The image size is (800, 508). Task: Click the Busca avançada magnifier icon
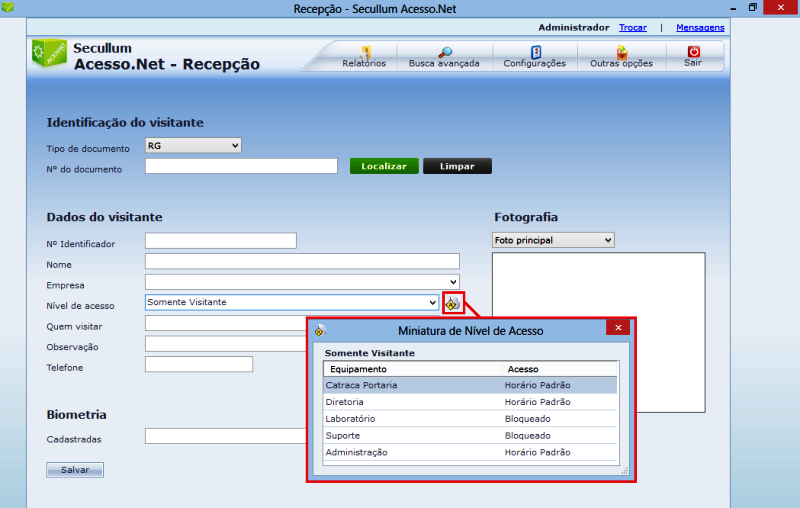445,52
